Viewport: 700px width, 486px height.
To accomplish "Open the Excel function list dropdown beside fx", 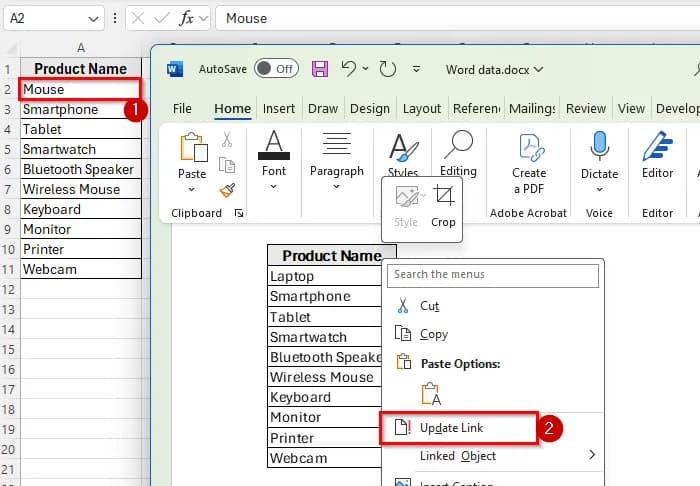I will tap(204, 18).
